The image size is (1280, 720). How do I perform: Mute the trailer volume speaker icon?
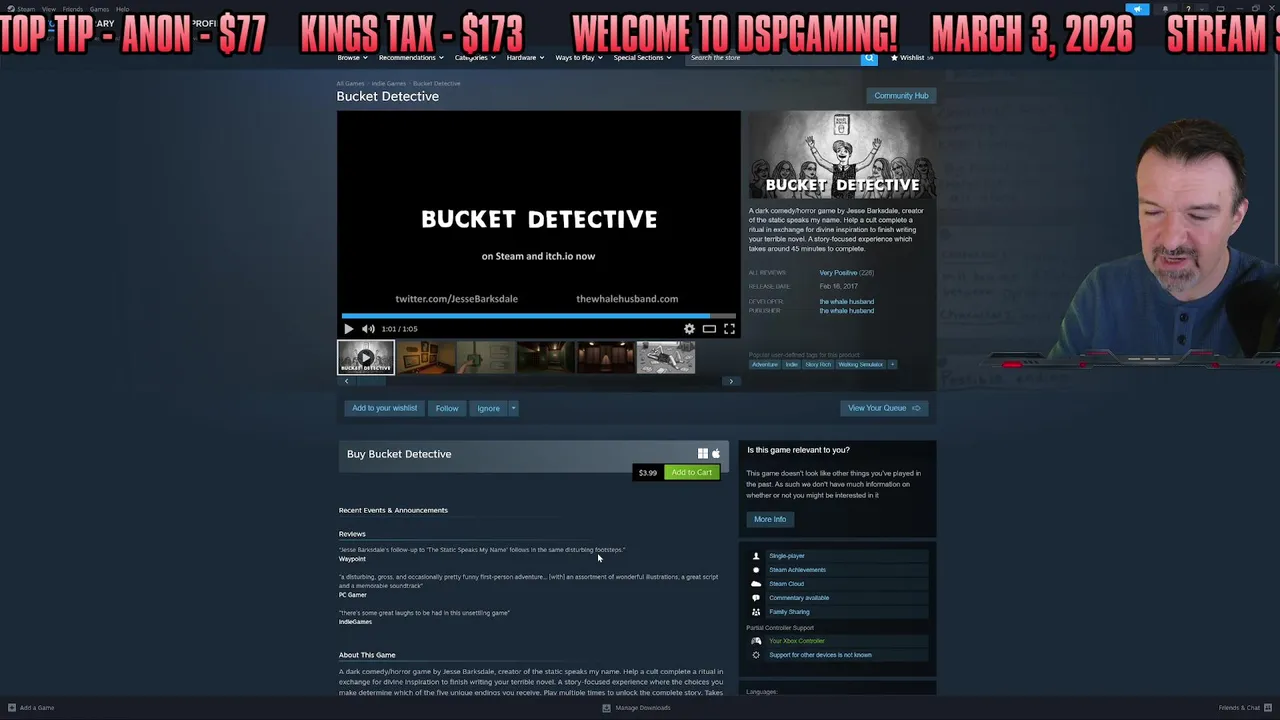368,329
